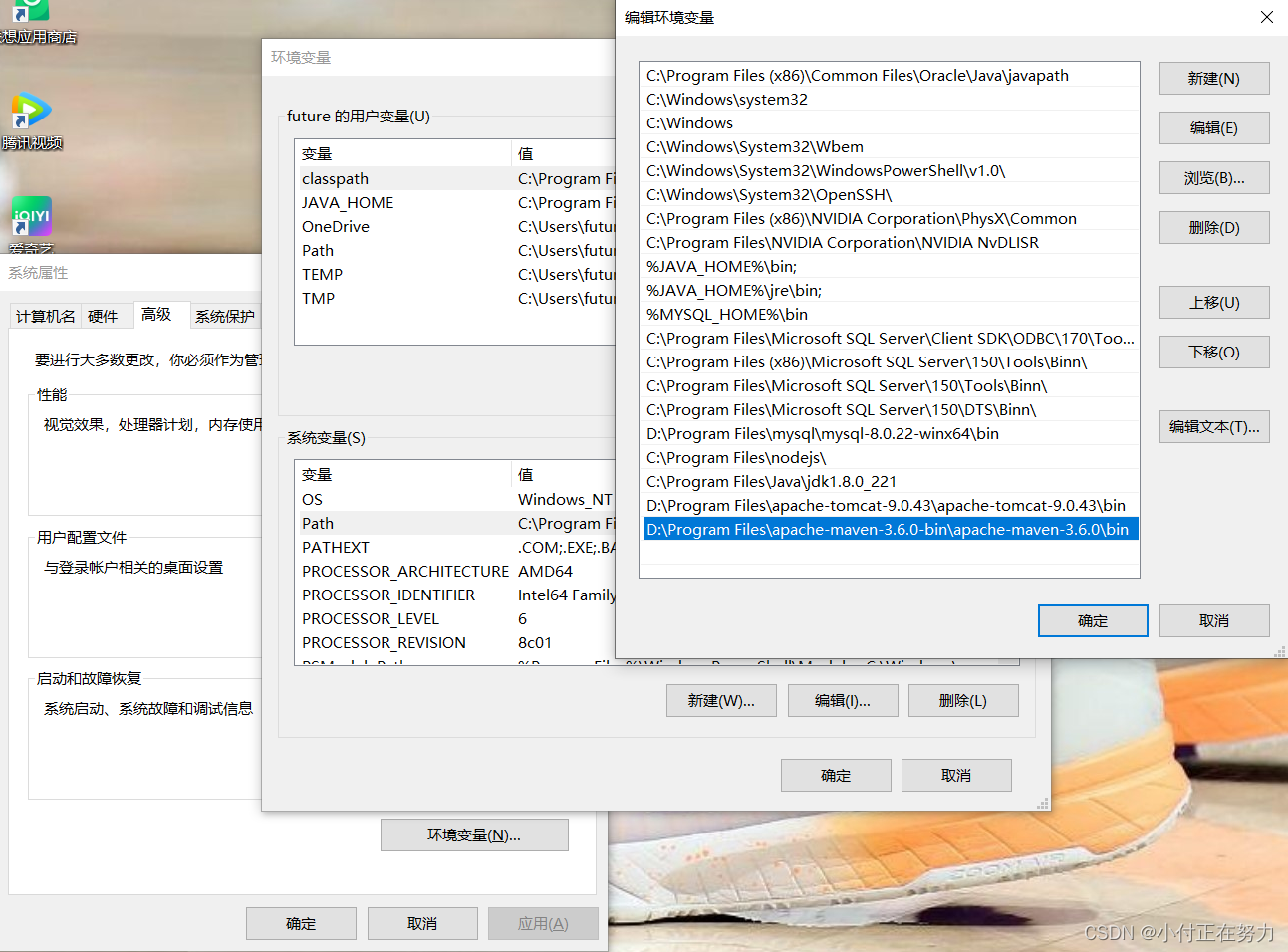The width and height of the screenshot is (1288, 952).
Task: Select the mysql-8.0.22-winx64\bin path entry
Action: 891,434
